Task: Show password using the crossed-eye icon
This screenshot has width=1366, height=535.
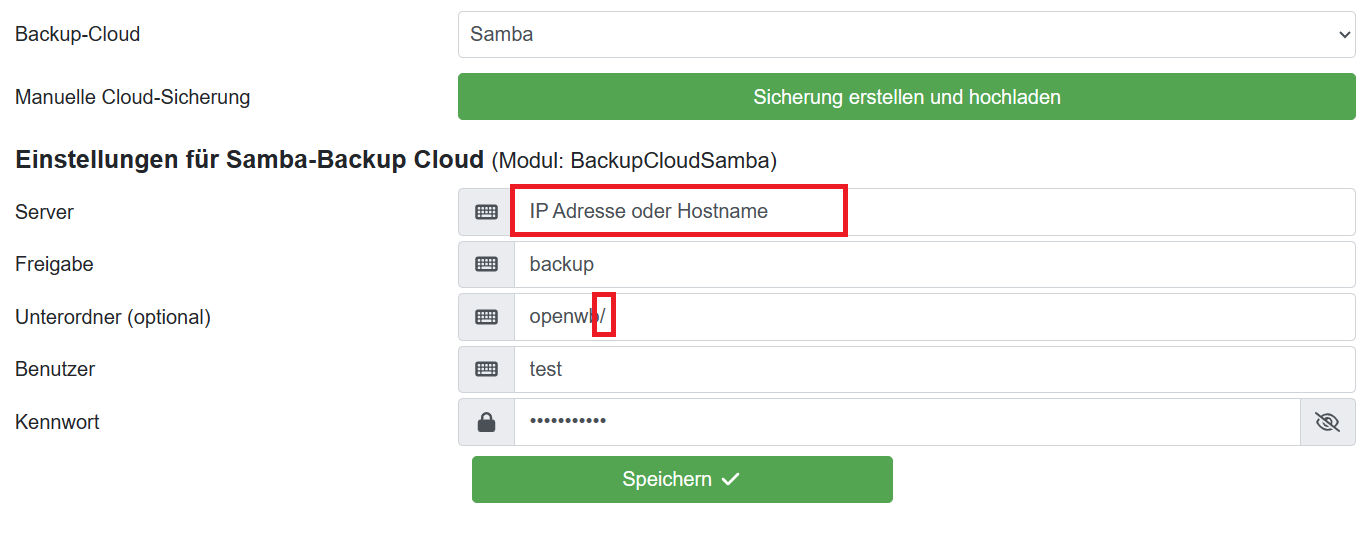Action: coord(1327,422)
